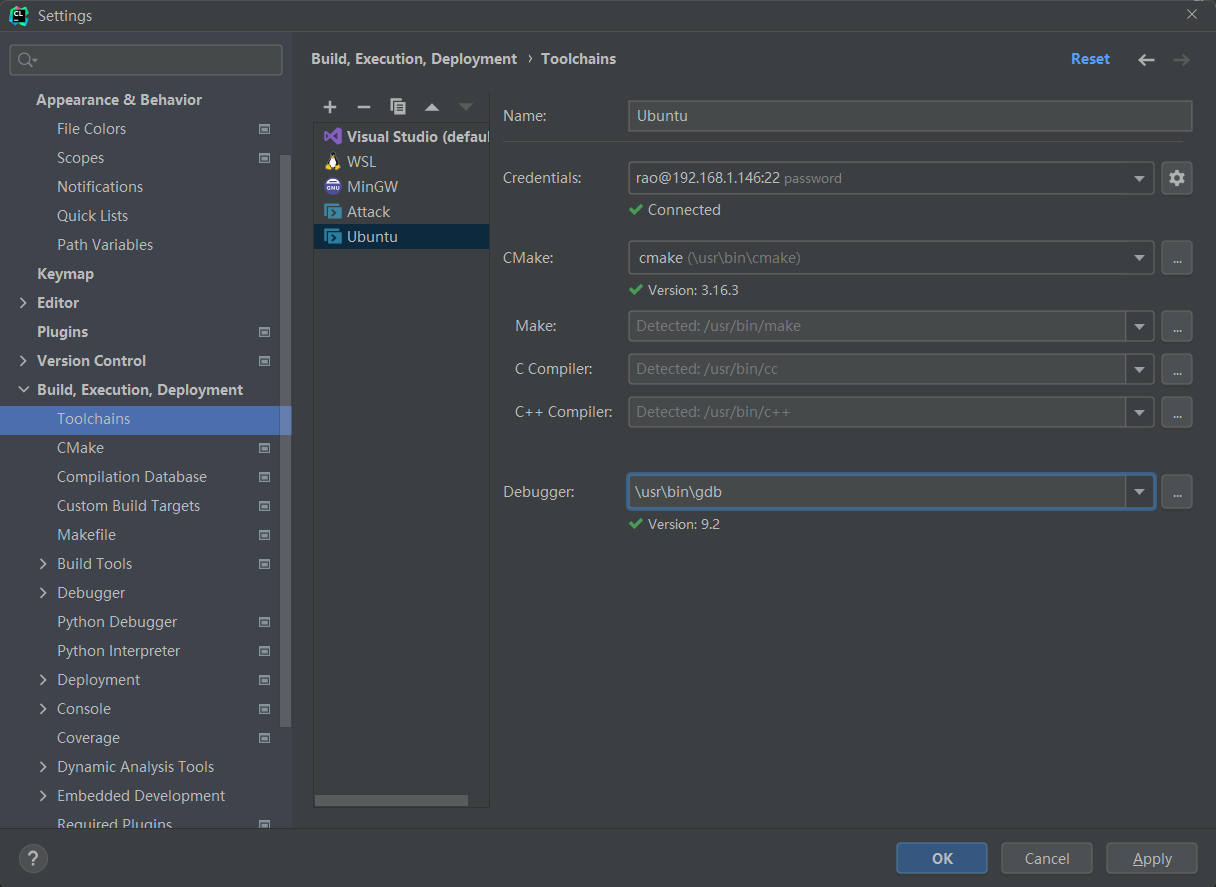Expand Build Tools subsection

pyautogui.click(x=43, y=564)
